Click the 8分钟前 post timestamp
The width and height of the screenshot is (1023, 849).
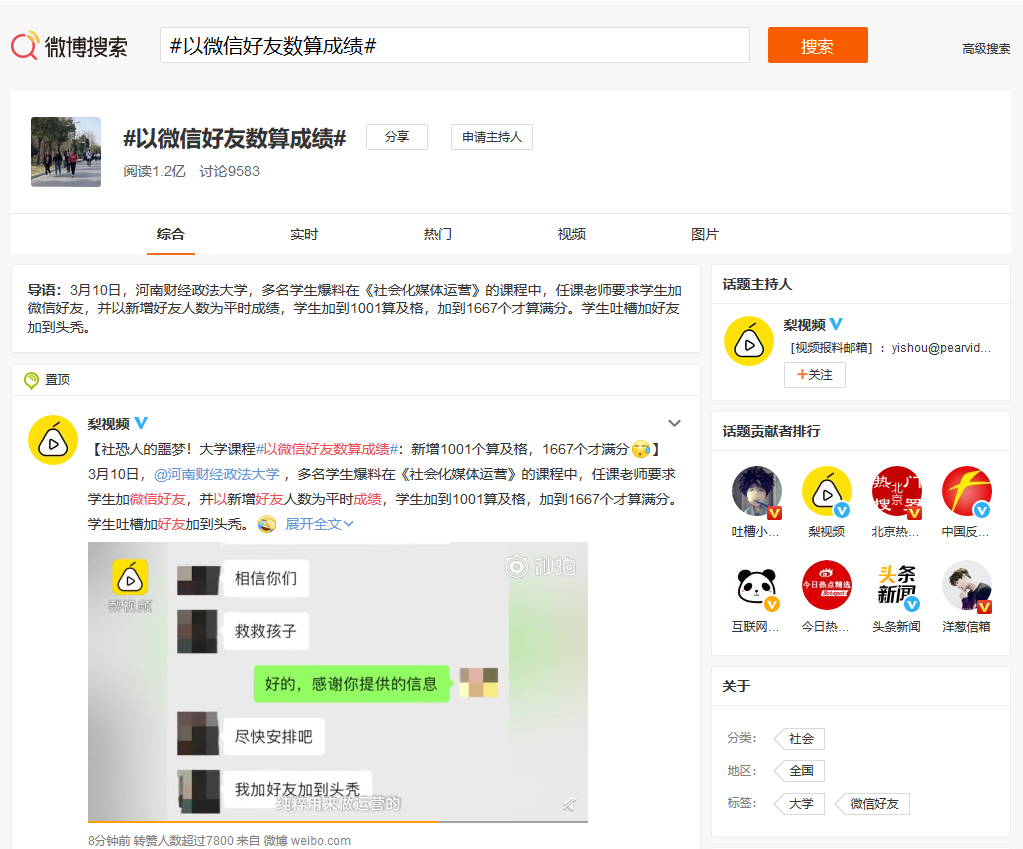(x=109, y=841)
